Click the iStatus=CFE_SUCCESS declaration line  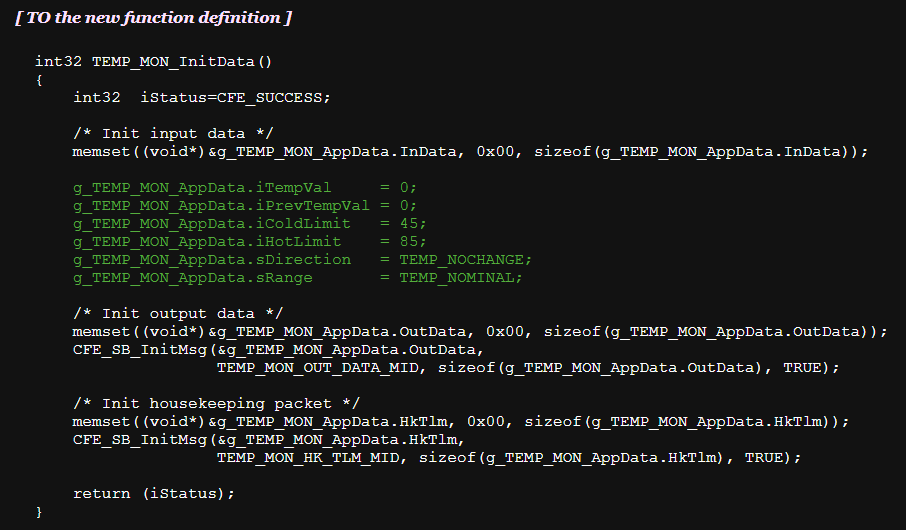coord(201,97)
